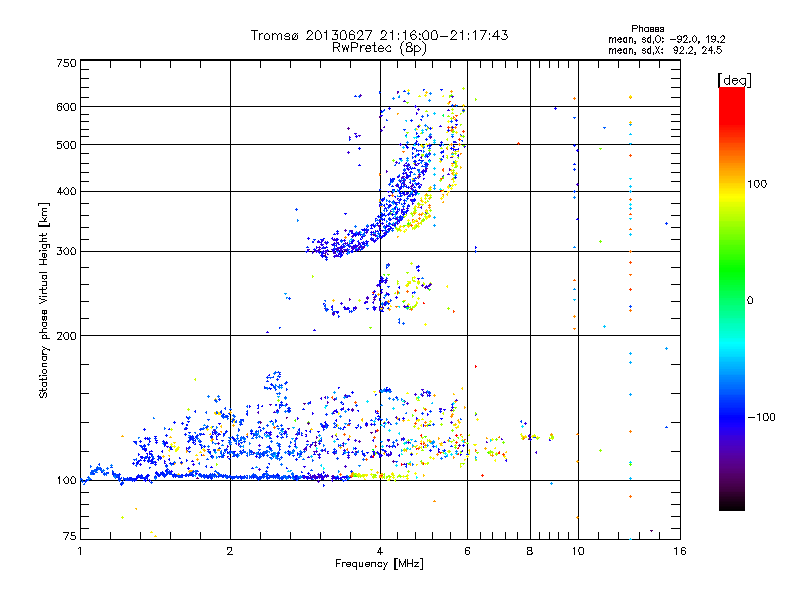The height and width of the screenshot is (600, 800).
Task: Click the plot title 'Tromsø 20130627 21:16:00-21:17:43'
Action: point(379,35)
